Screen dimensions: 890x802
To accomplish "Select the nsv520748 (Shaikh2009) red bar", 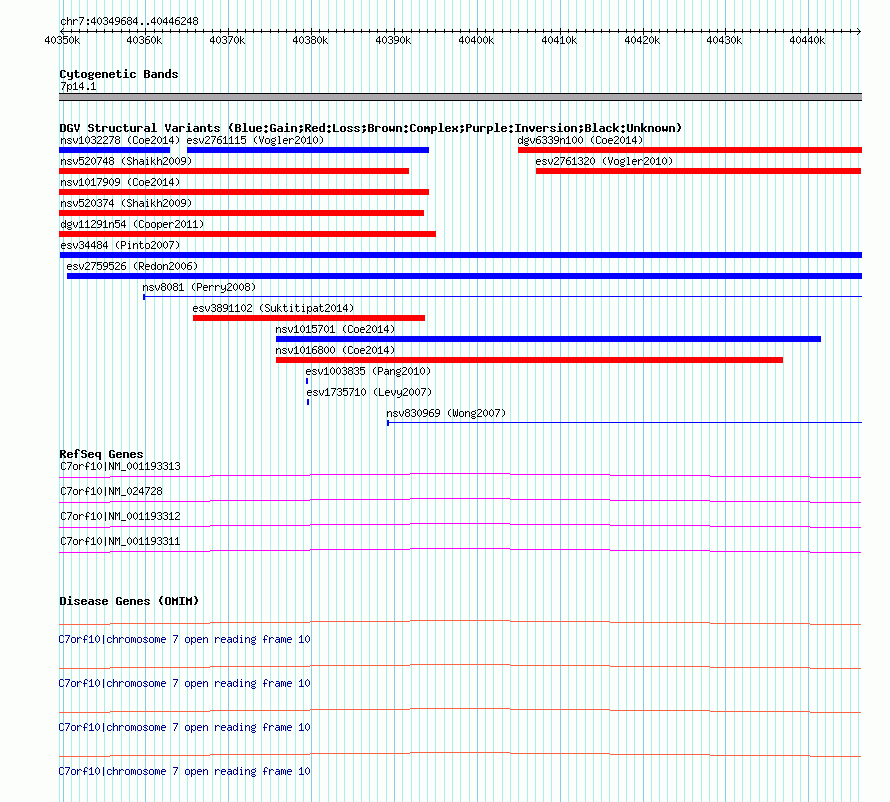I will coord(234,171).
